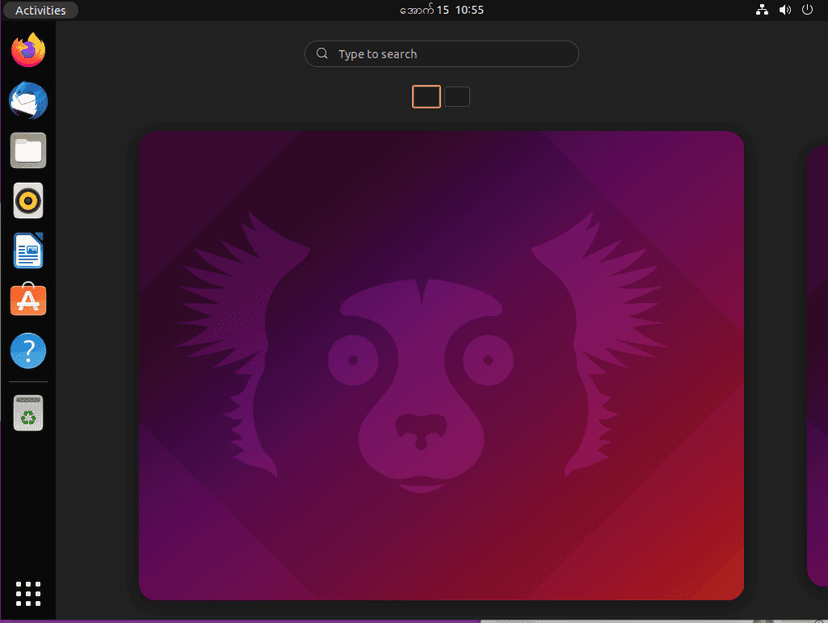828x623 pixels.
Task: Select the first workspace thumbnail indicator
Action: [x=426, y=97]
